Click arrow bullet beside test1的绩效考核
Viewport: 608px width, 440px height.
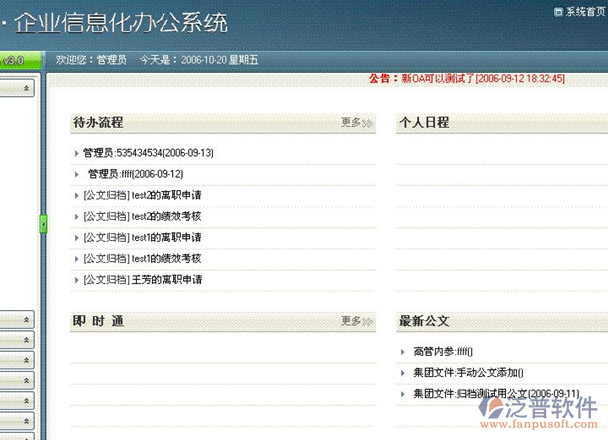(x=76, y=259)
